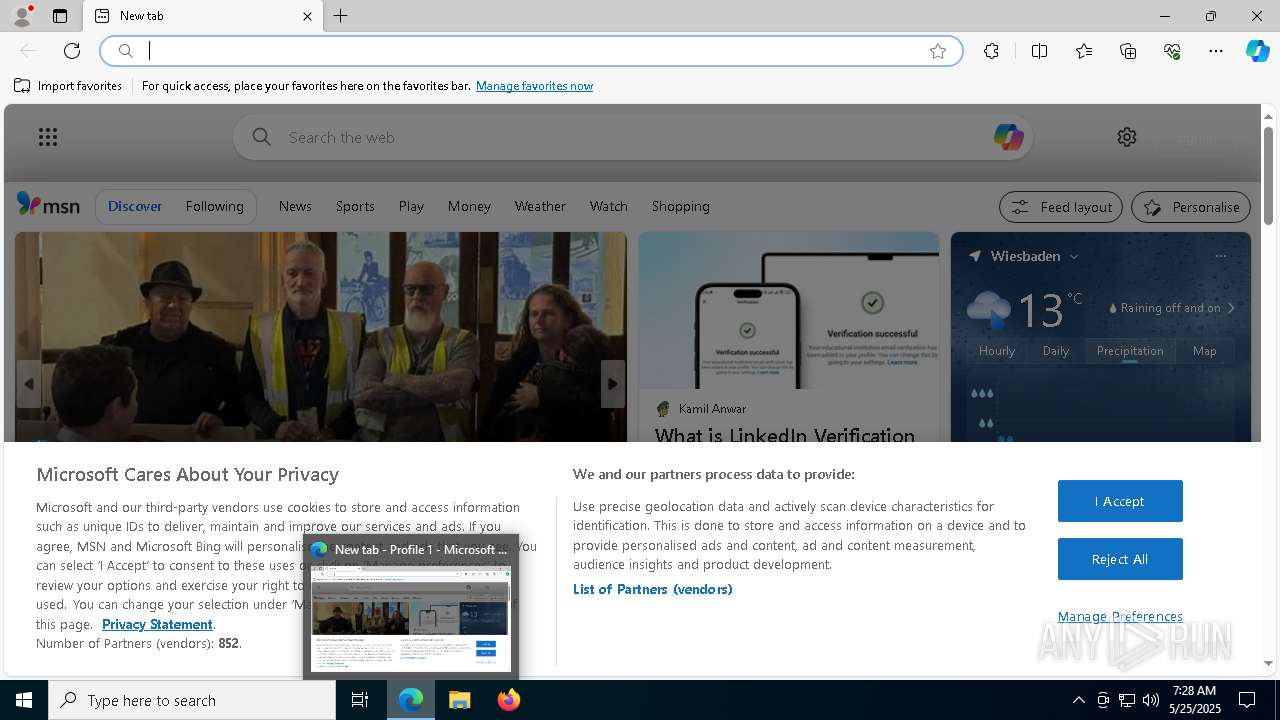Show hidden system tray icons
This screenshot has width=1280, height=720.
pos(1078,700)
